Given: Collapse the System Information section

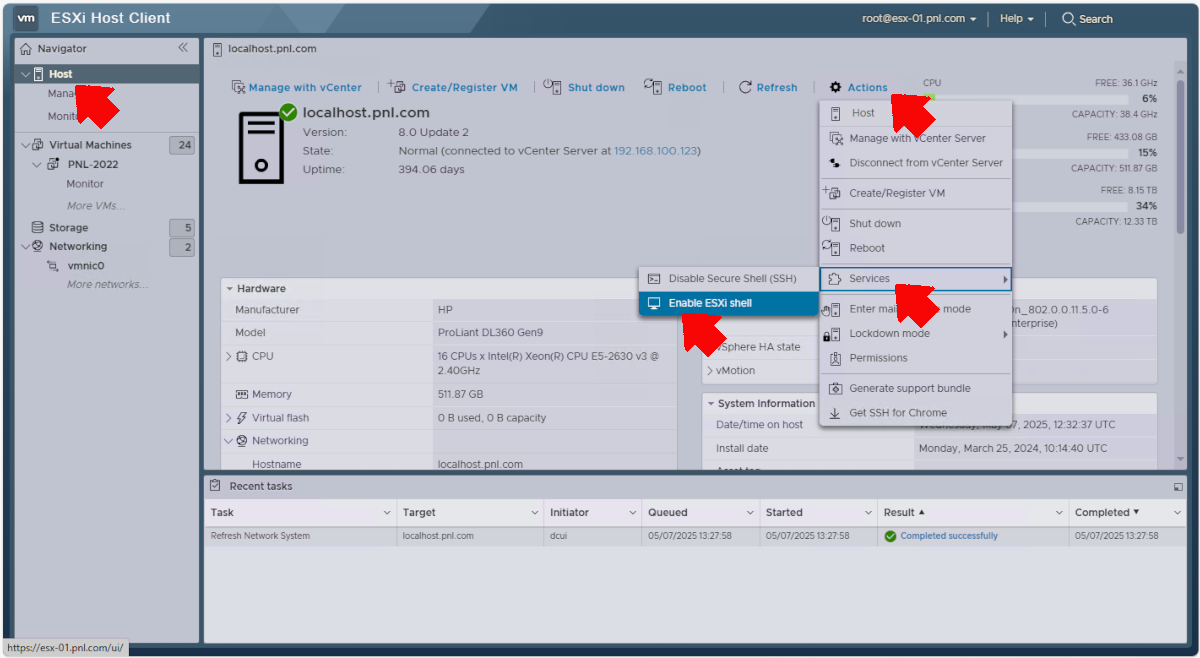Looking at the screenshot, I should tap(710, 404).
